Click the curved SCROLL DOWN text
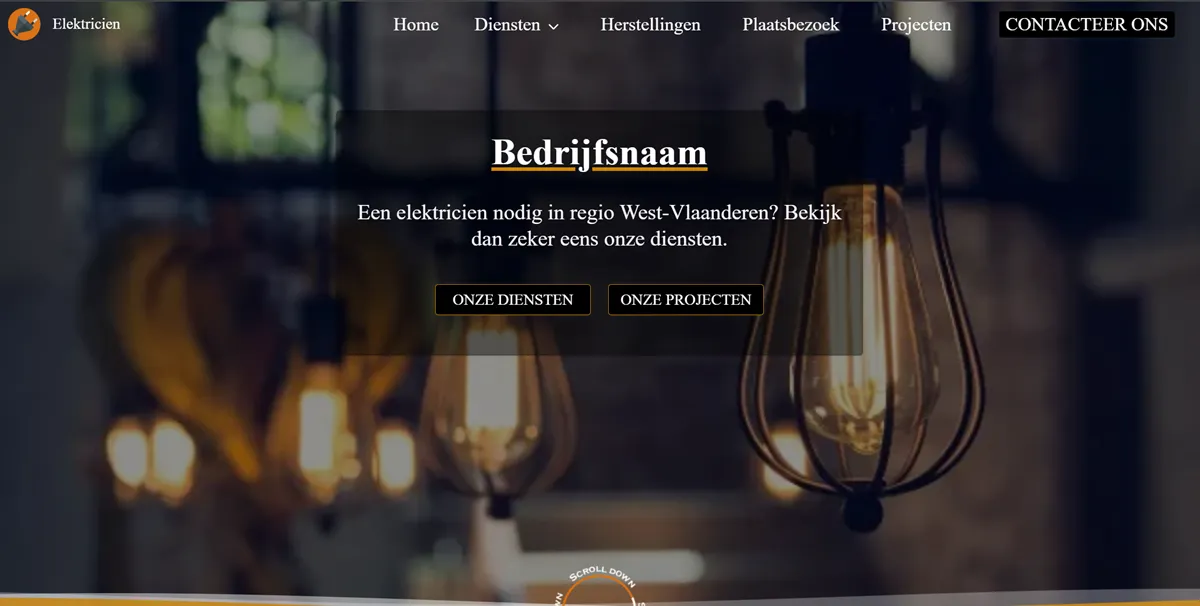Viewport: 1200px width, 606px height. pyautogui.click(x=600, y=574)
